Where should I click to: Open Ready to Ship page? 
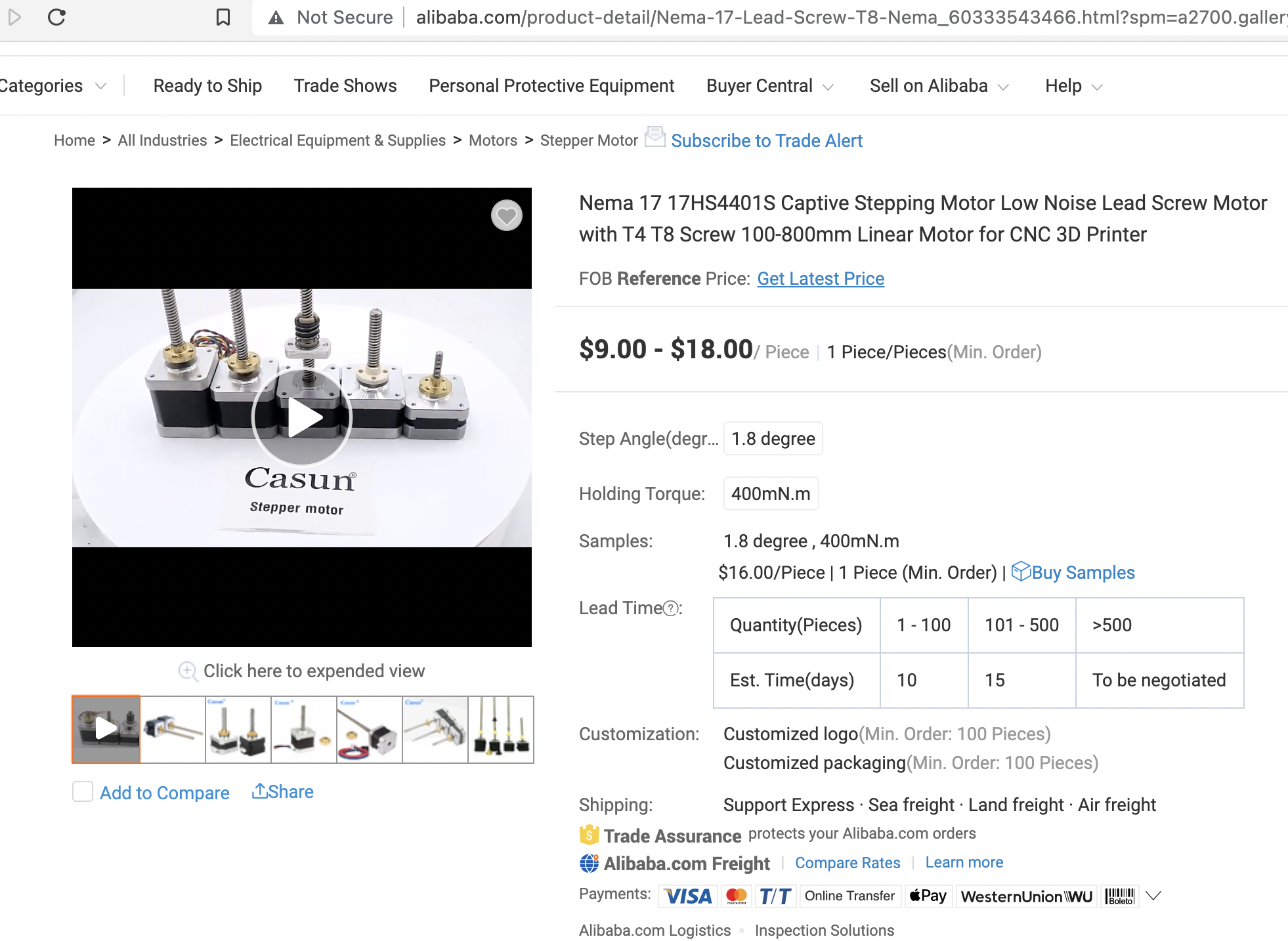pyautogui.click(x=207, y=86)
